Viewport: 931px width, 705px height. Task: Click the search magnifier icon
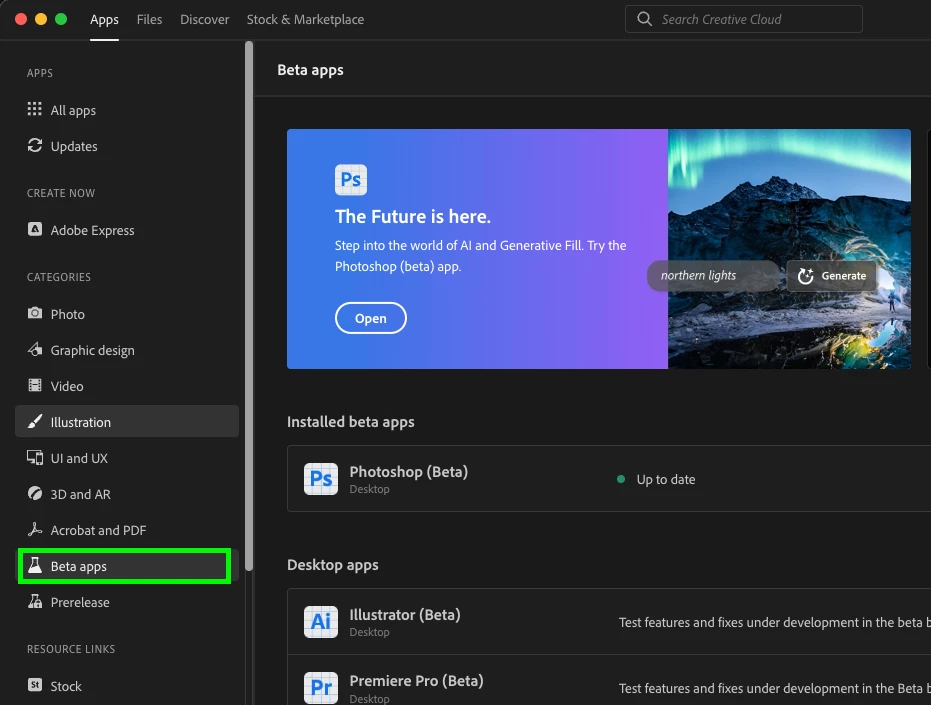click(x=644, y=19)
